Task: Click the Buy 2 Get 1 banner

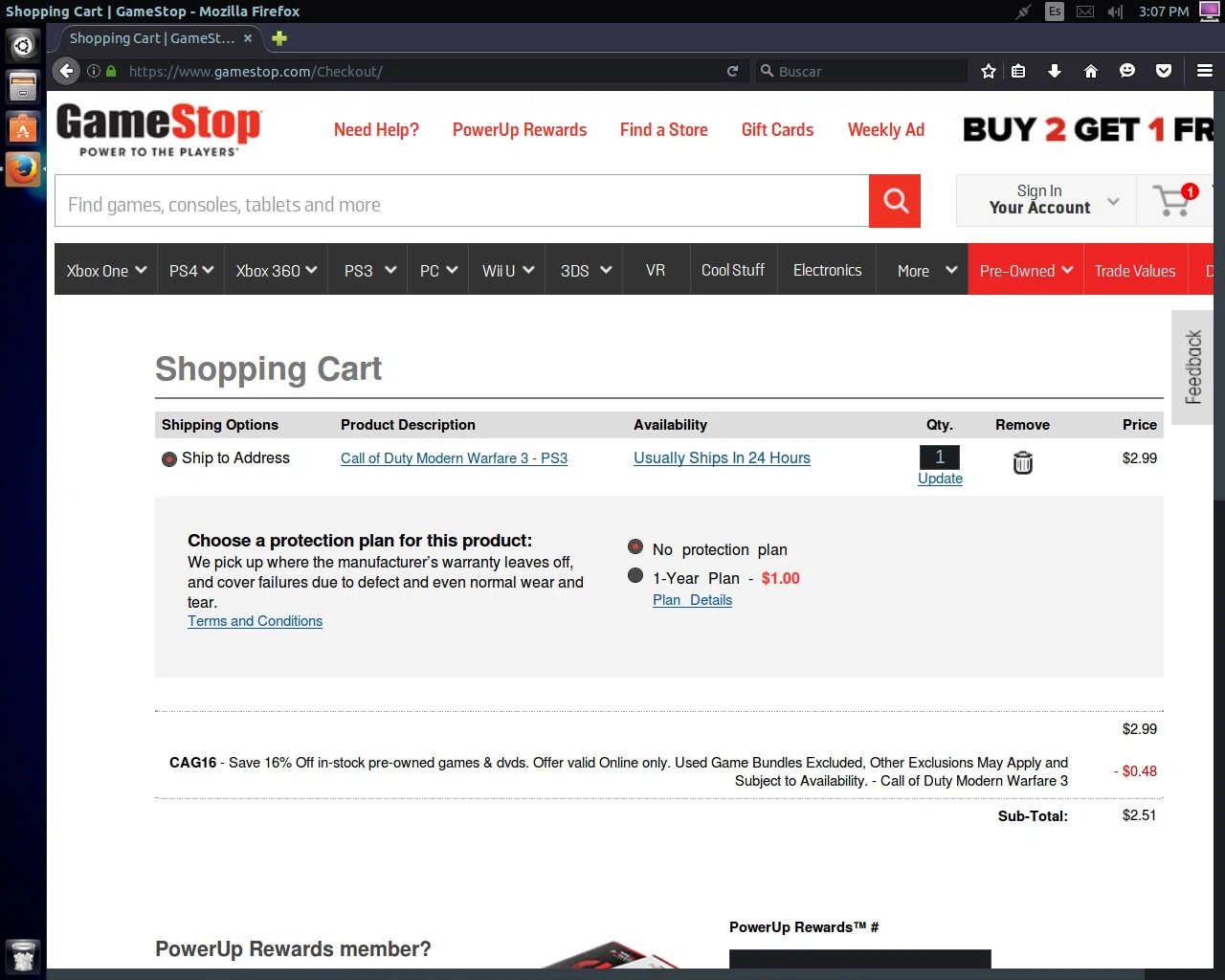Action: click(1088, 129)
